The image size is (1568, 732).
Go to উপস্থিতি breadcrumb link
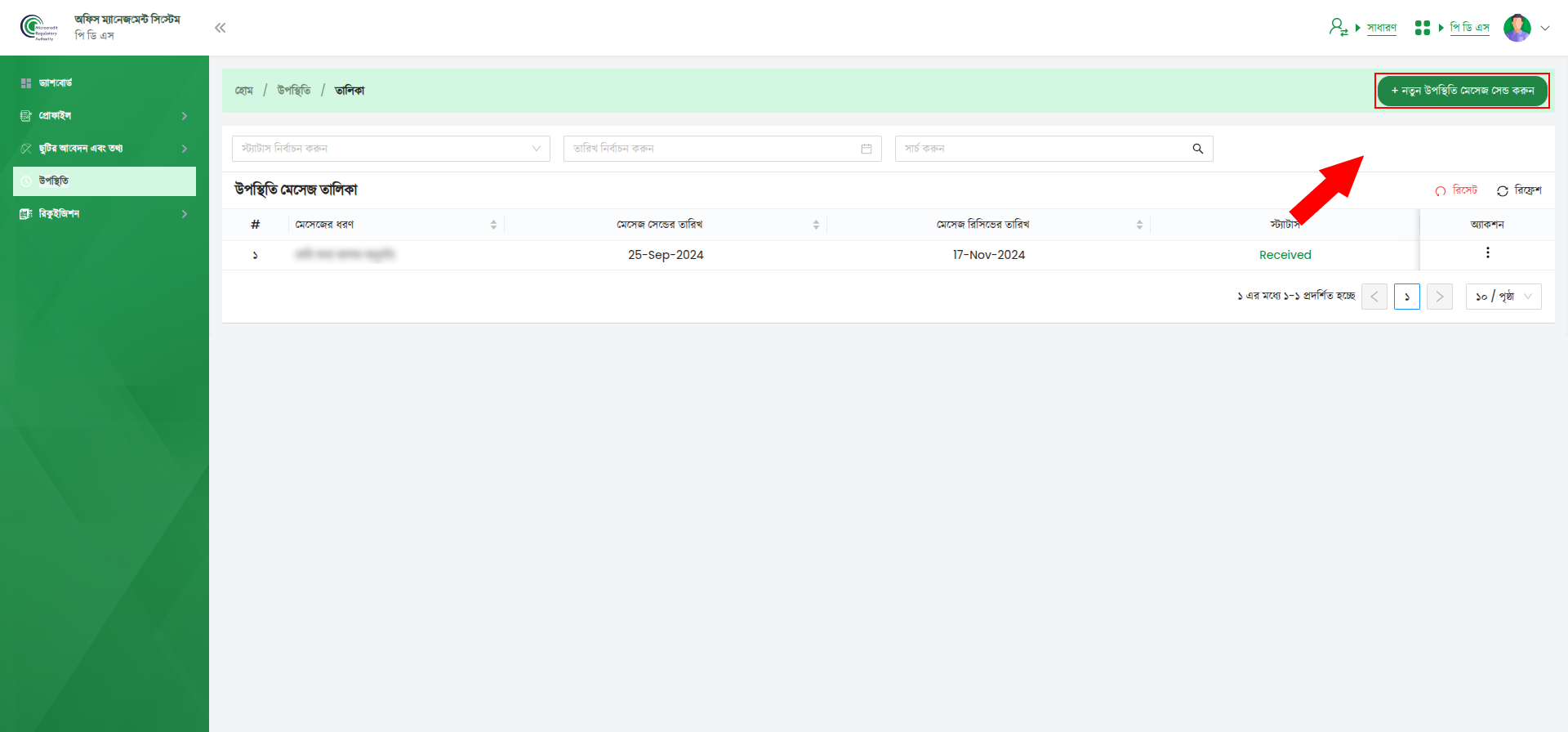[x=294, y=91]
